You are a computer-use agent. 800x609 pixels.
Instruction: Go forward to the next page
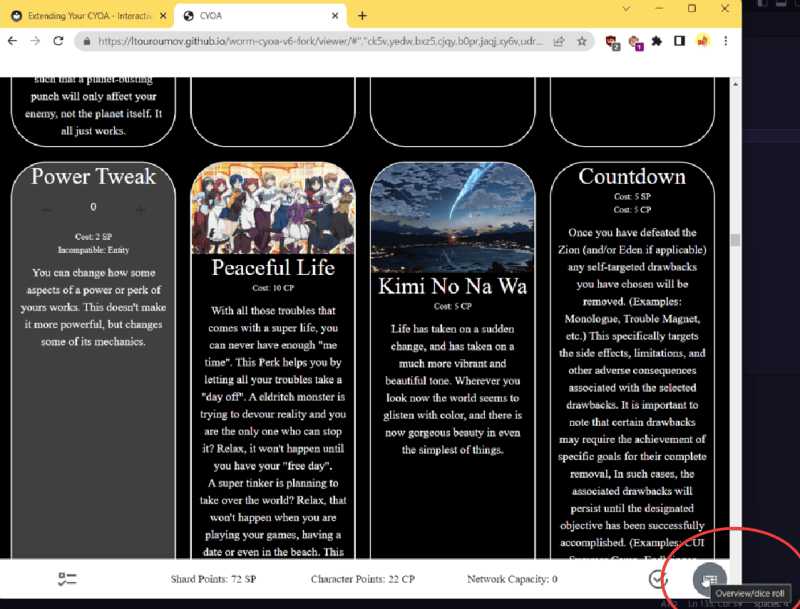(35, 41)
